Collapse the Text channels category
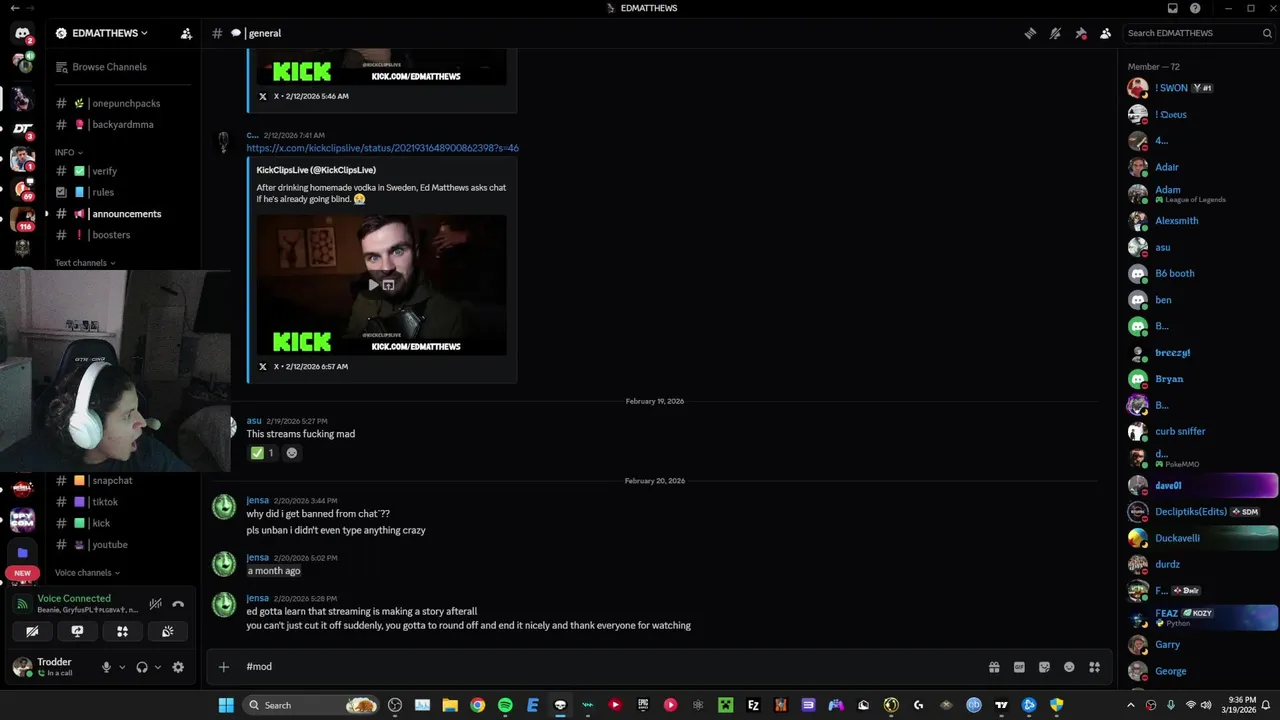 coord(85,263)
